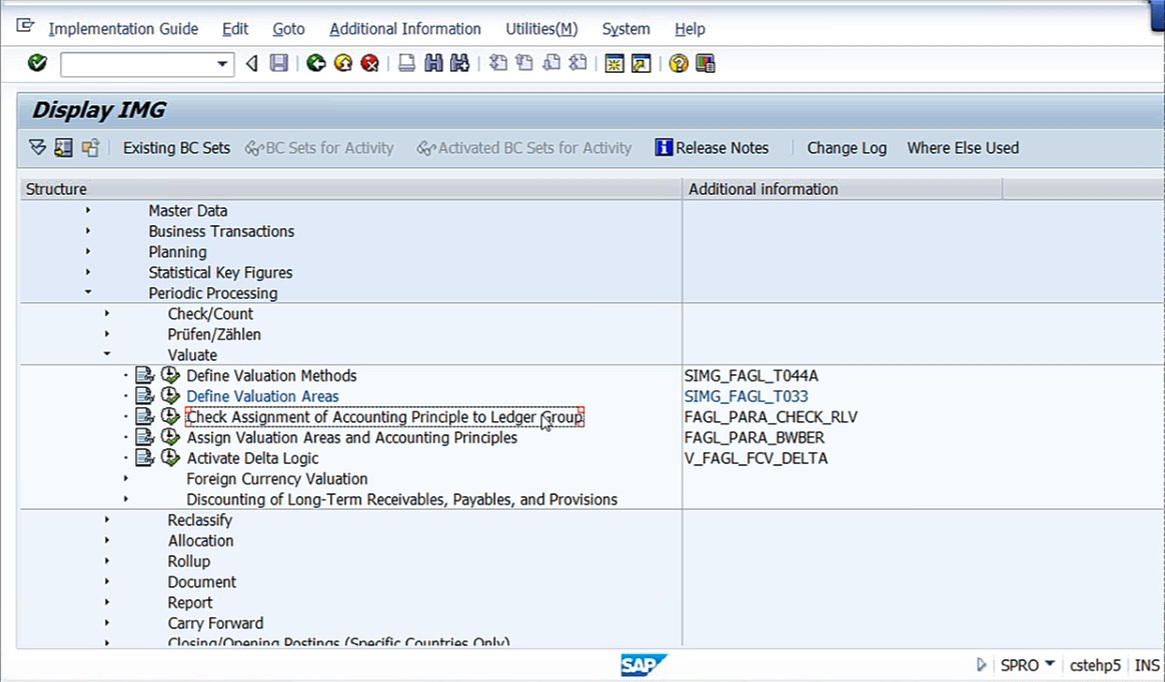The height and width of the screenshot is (682, 1165).
Task: Click the window menu icon beside Implementation Guide
Action: click(25, 27)
